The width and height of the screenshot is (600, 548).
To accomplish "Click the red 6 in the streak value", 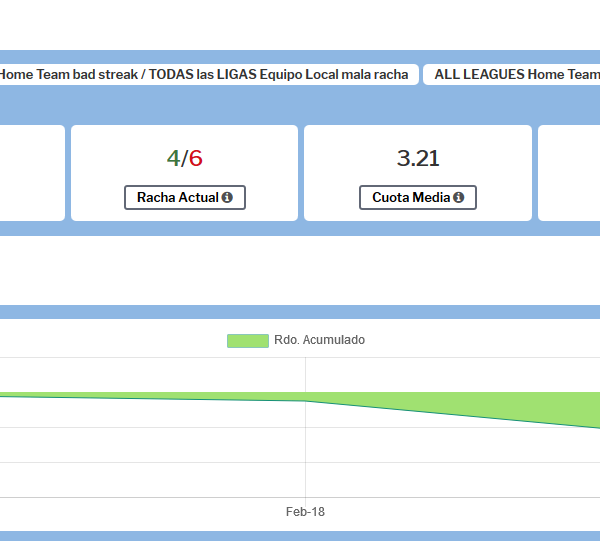I will point(196,158).
